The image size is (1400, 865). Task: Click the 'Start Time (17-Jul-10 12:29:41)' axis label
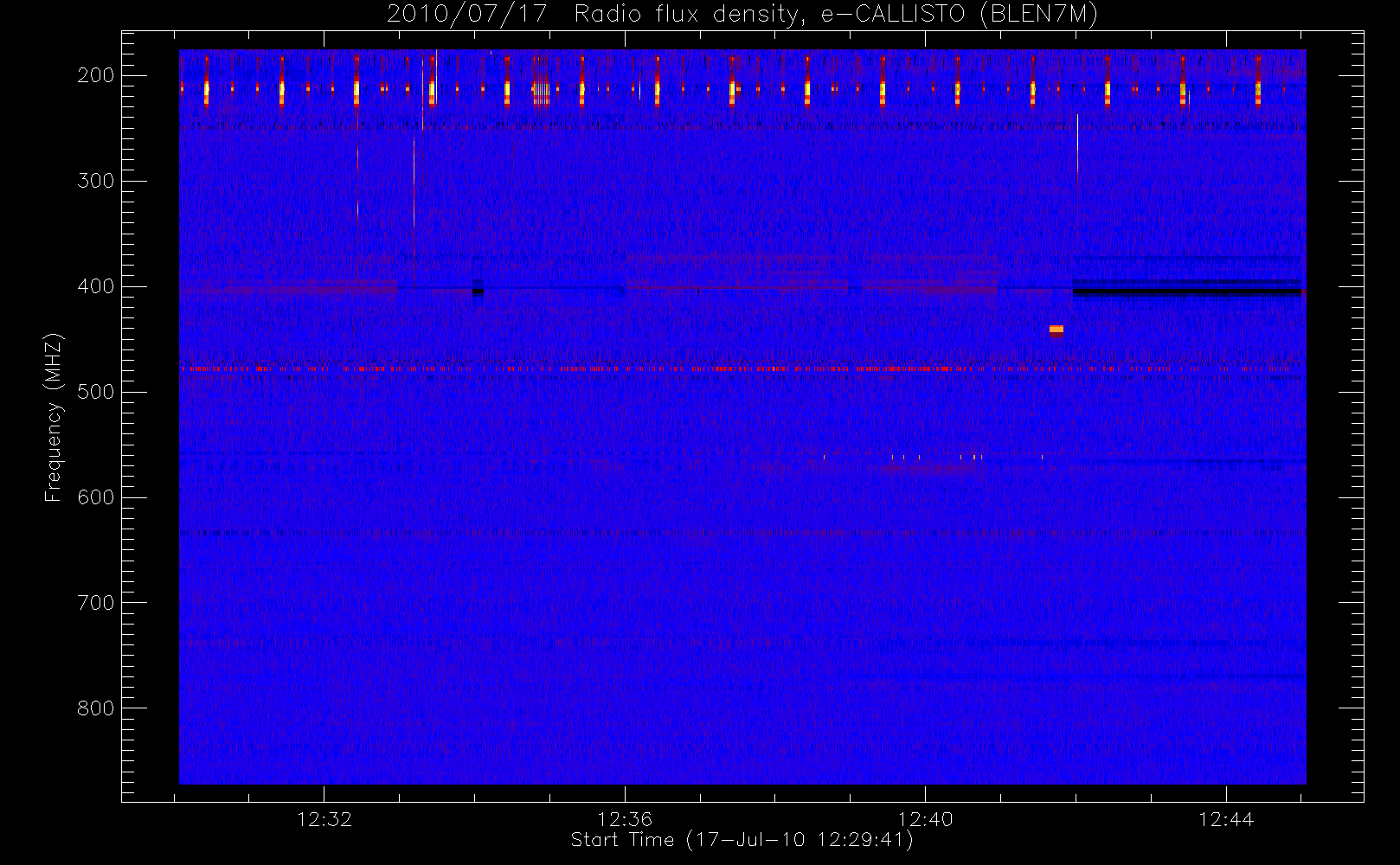[742, 840]
